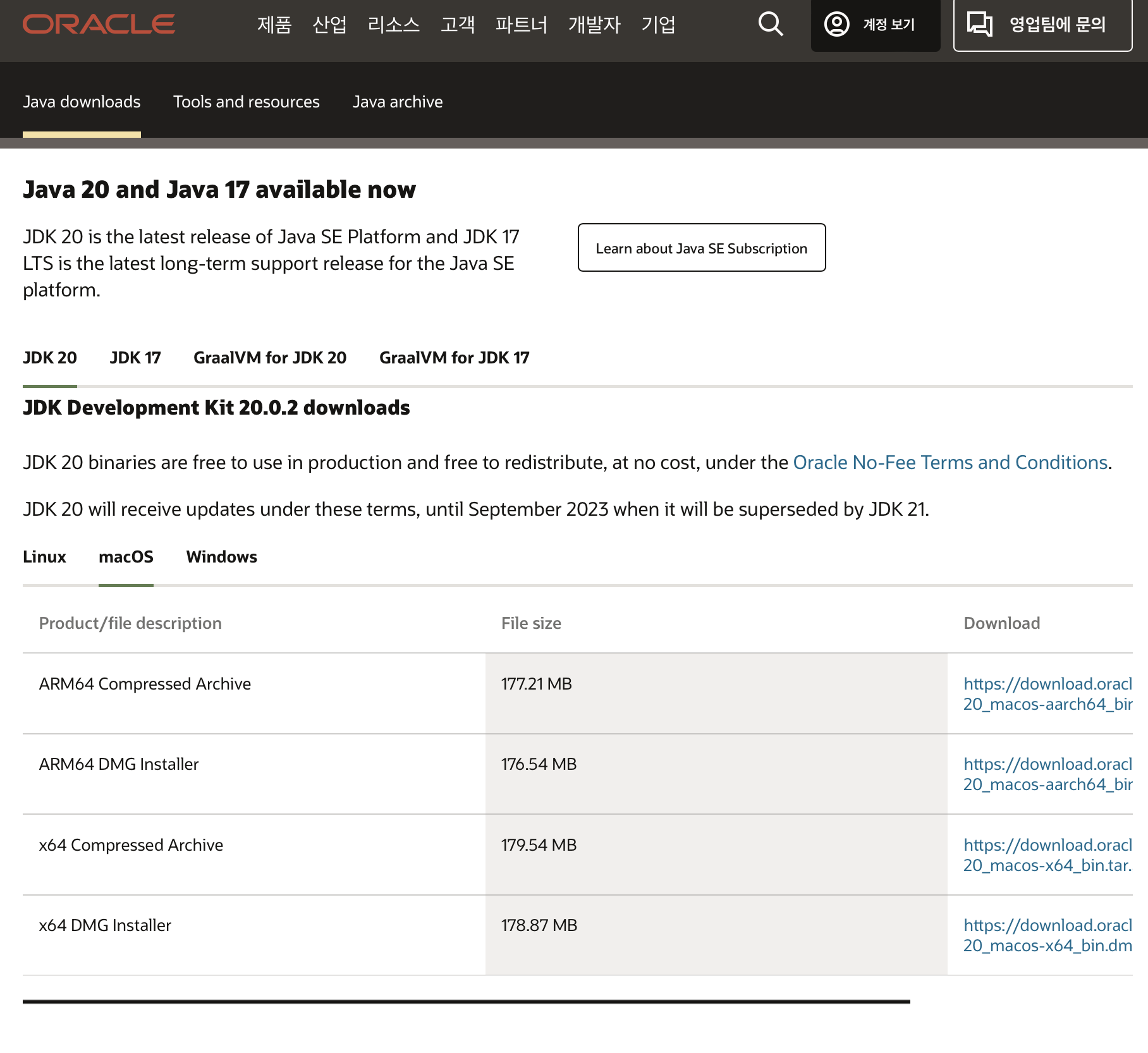Open Oracle No-Fee Terms and Conditions link
The image size is (1148, 1053).
click(950, 463)
